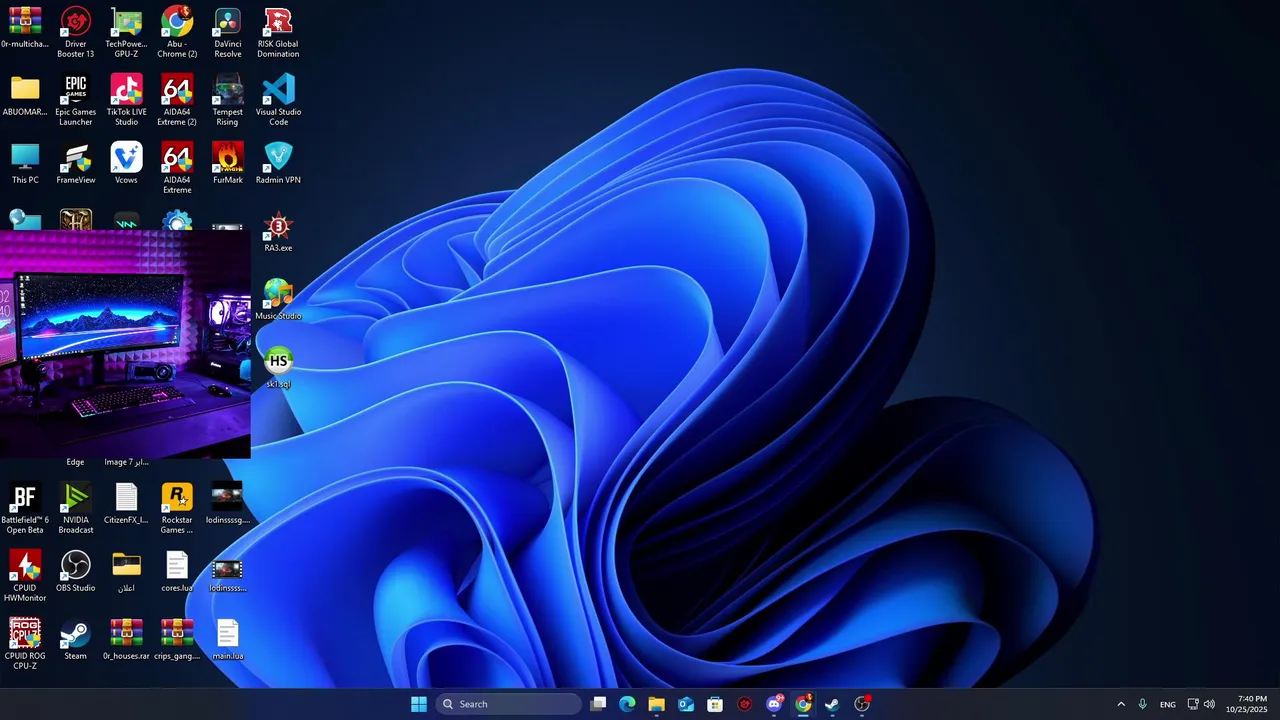Open Outlook from taskbar

(x=686, y=704)
